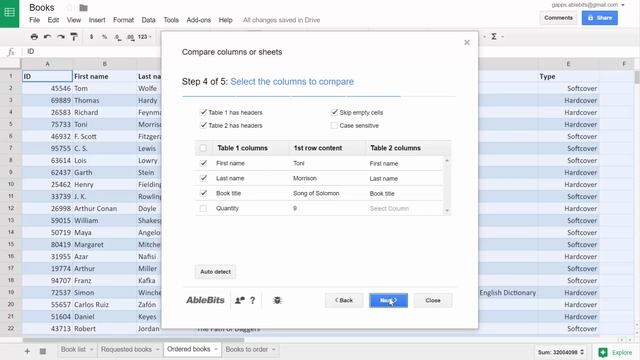The height and width of the screenshot is (360, 640).
Task: Open the Functions sigma icon
Action: (494, 37)
